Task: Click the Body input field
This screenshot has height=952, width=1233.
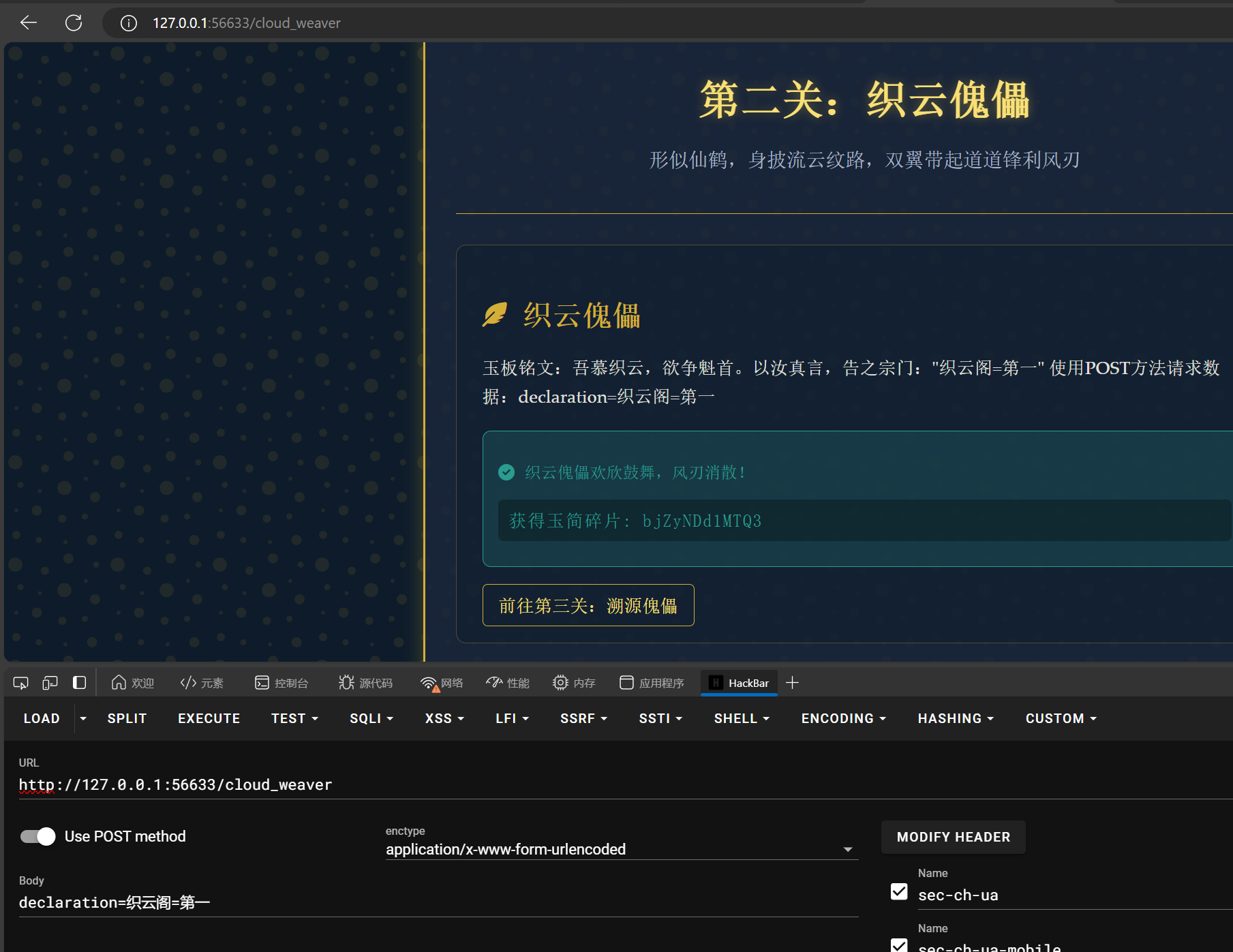Action: pyautogui.click(x=436, y=902)
